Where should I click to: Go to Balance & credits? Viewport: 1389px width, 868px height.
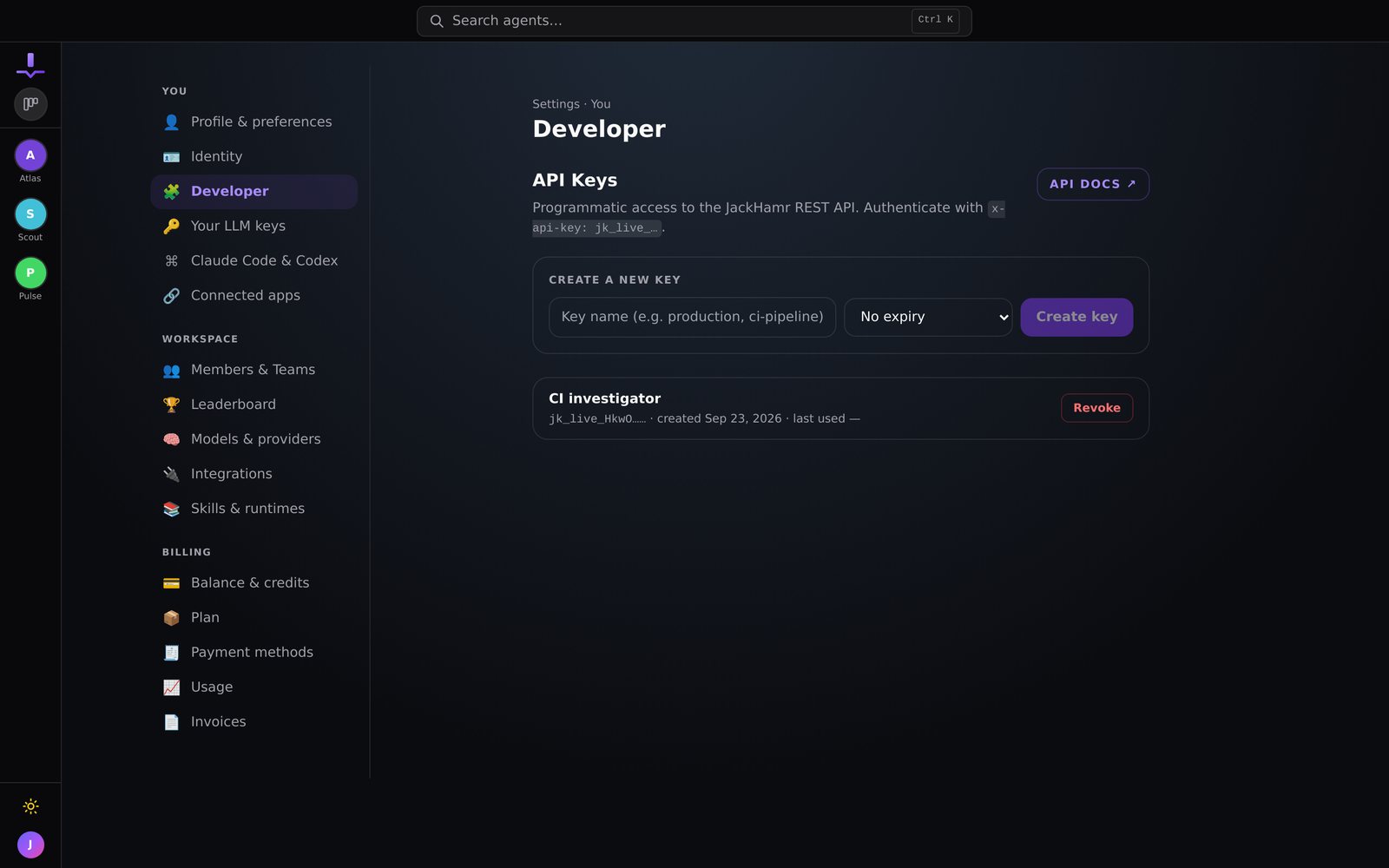[254, 583]
